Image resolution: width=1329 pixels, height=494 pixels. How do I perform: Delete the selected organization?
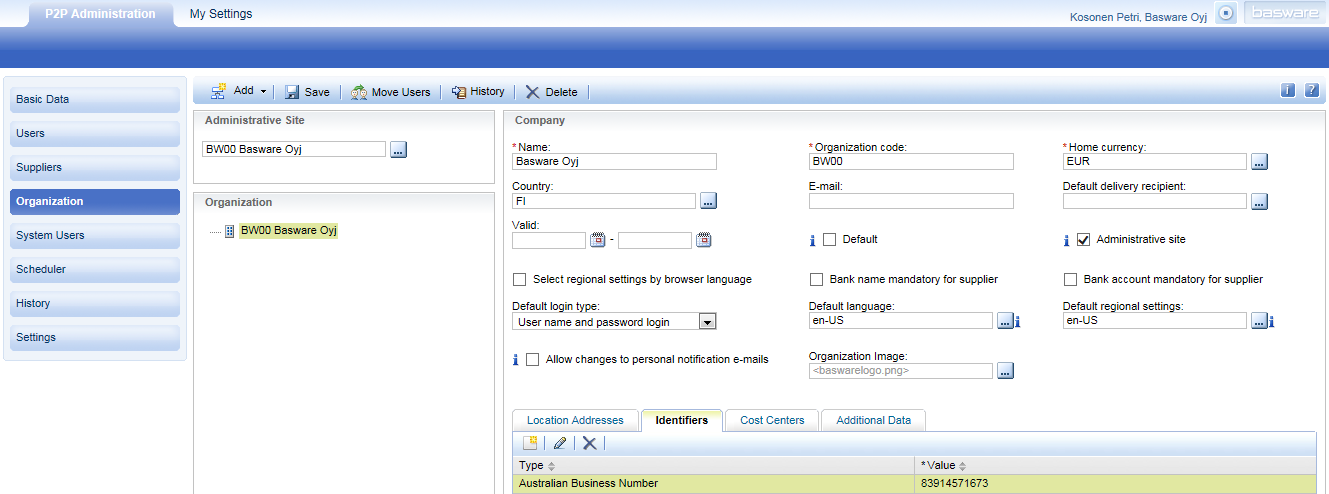click(551, 92)
